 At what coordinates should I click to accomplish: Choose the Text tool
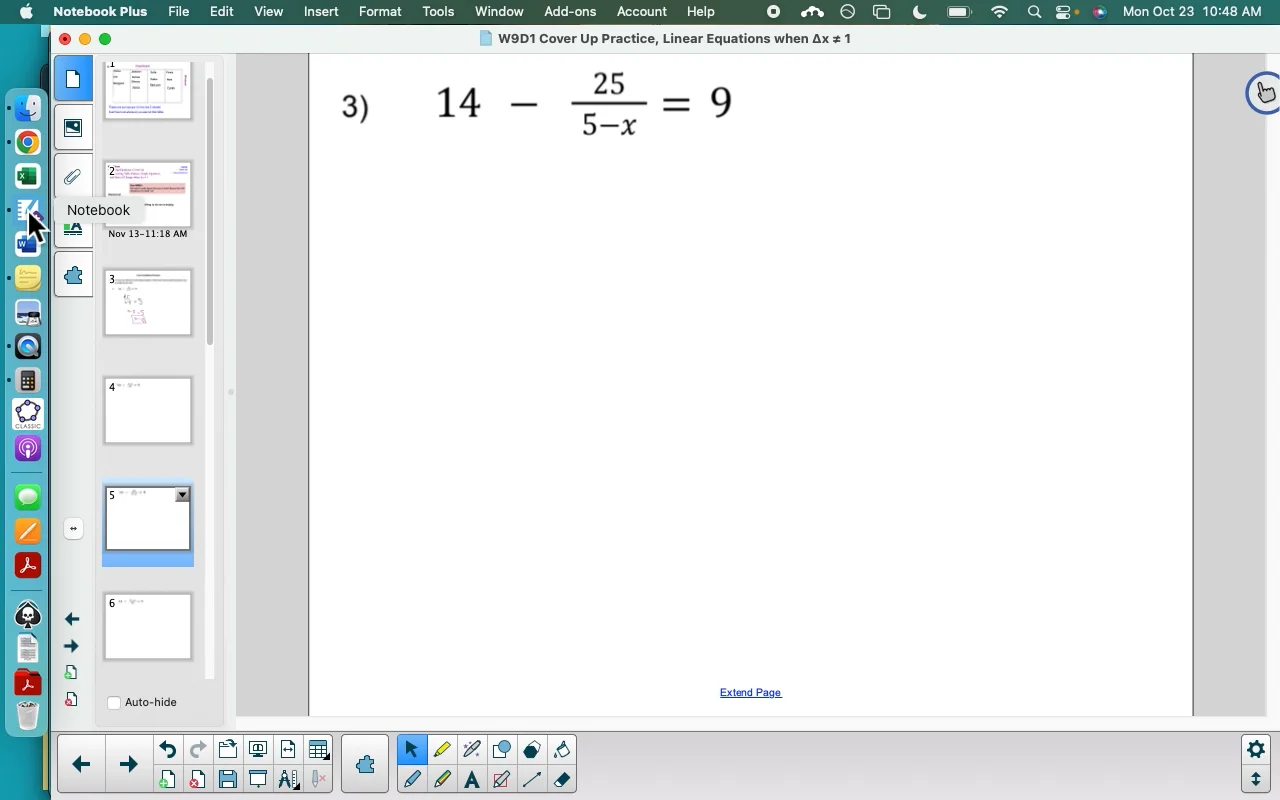click(472, 780)
